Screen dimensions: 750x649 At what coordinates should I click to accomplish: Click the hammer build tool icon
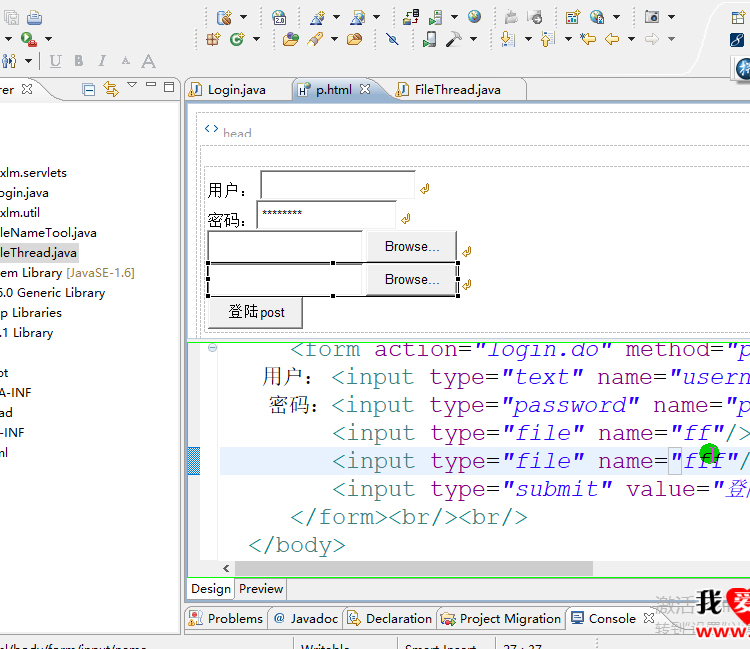tap(453, 39)
